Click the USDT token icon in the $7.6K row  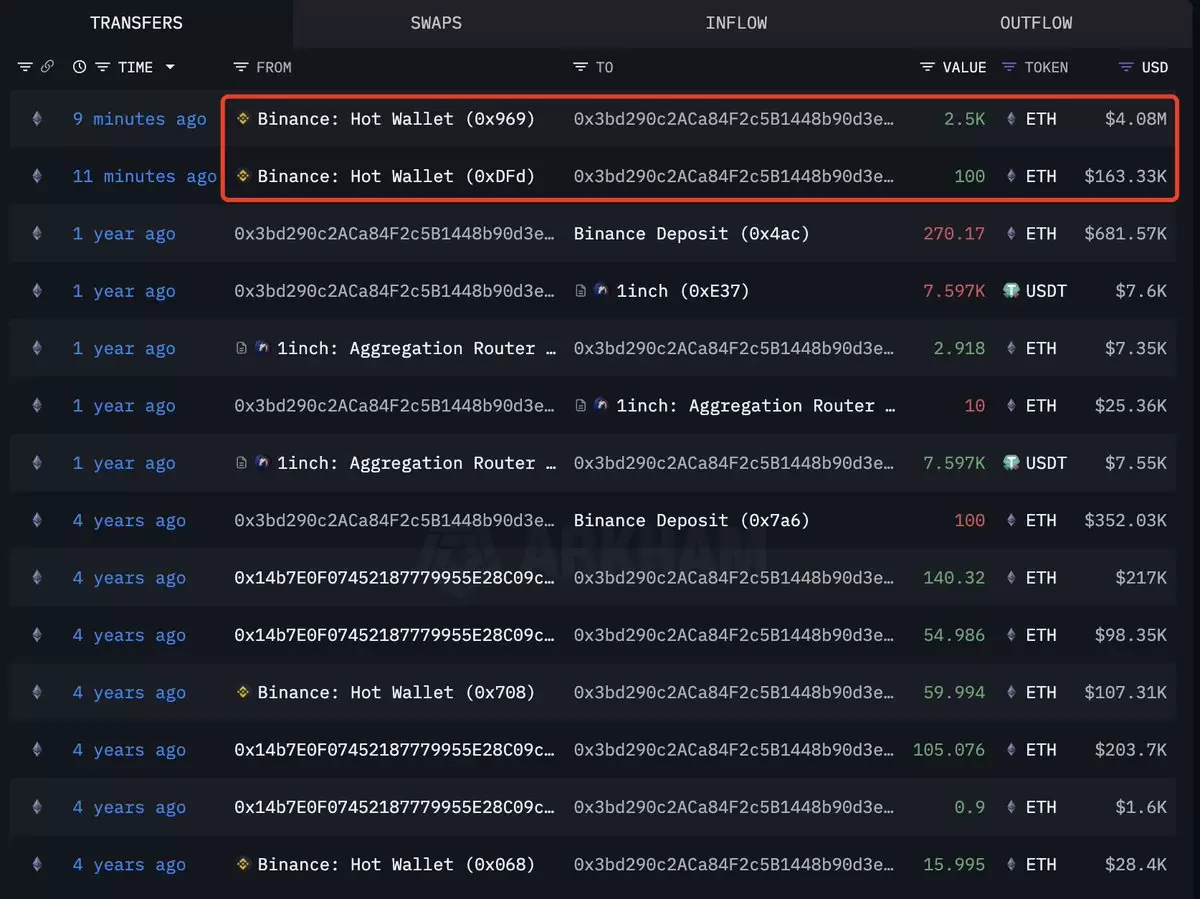point(1011,291)
